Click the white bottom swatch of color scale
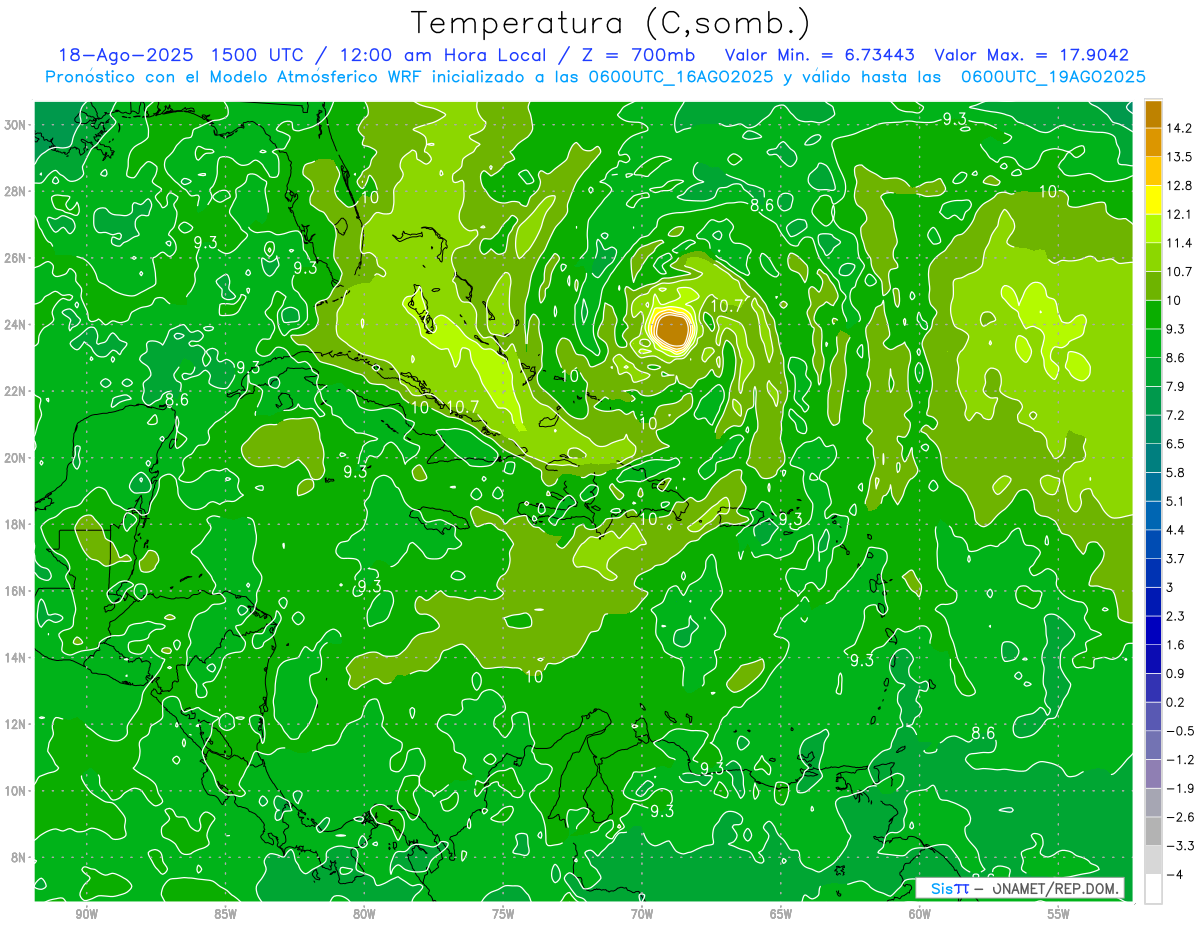The width and height of the screenshot is (1200, 927). [1153, 889]
